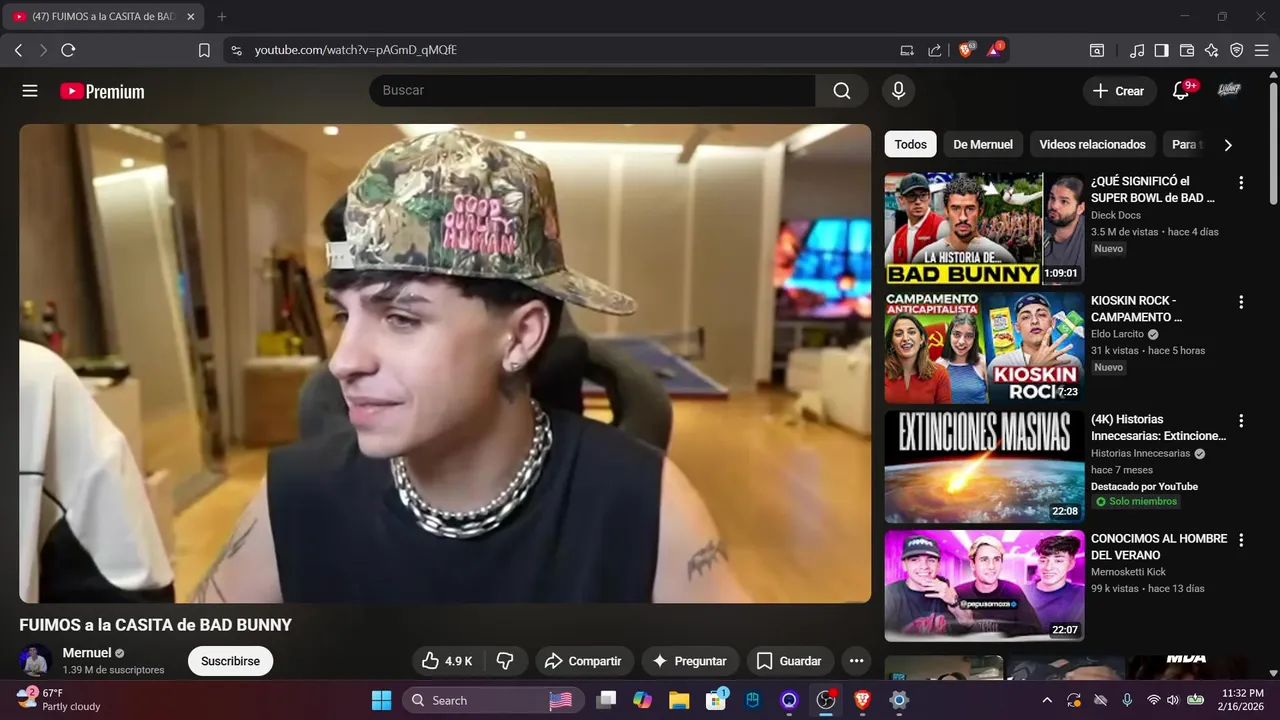
Task: Click the Guardar button
Action: click(790, 661)
